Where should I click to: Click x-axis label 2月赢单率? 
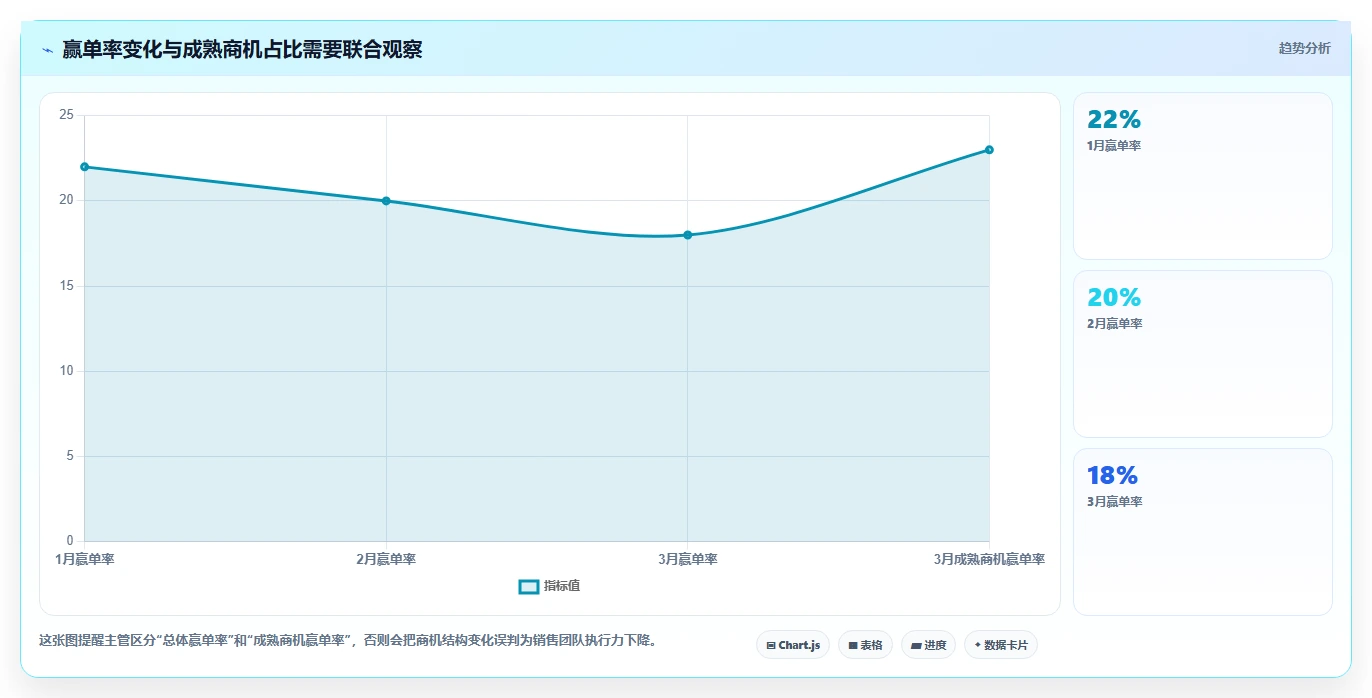point(386,559)
